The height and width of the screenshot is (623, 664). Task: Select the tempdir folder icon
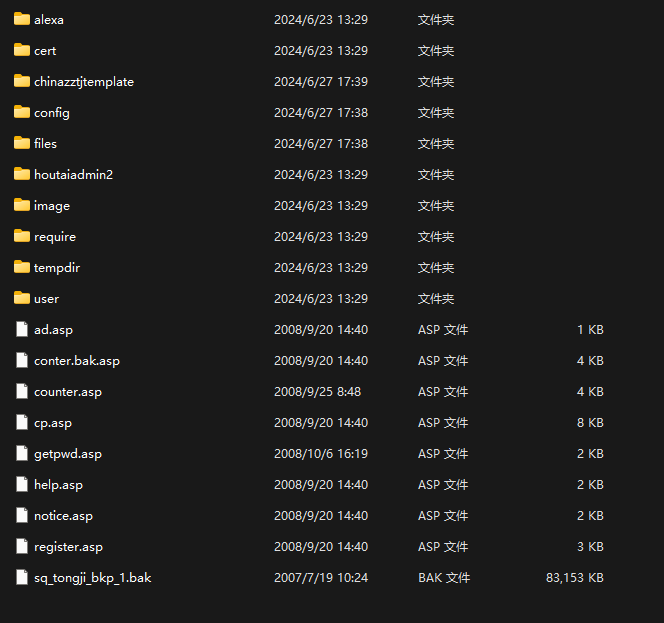(x=22, y=267)
